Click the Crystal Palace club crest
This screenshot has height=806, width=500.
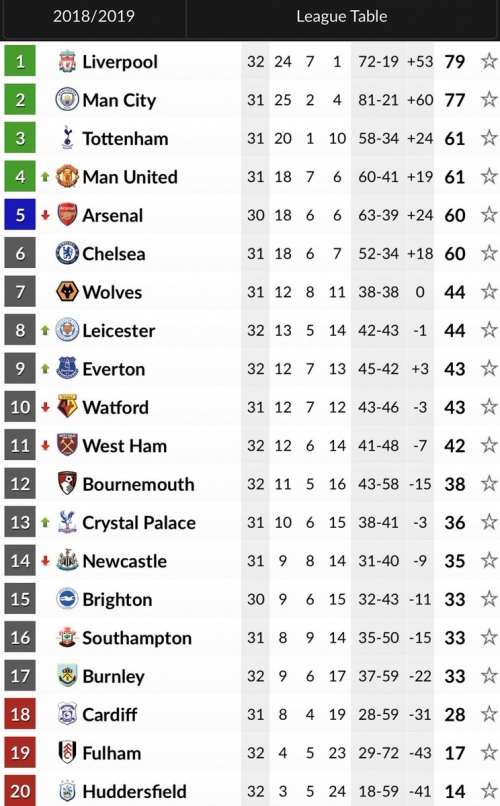[x=67, y=522]
